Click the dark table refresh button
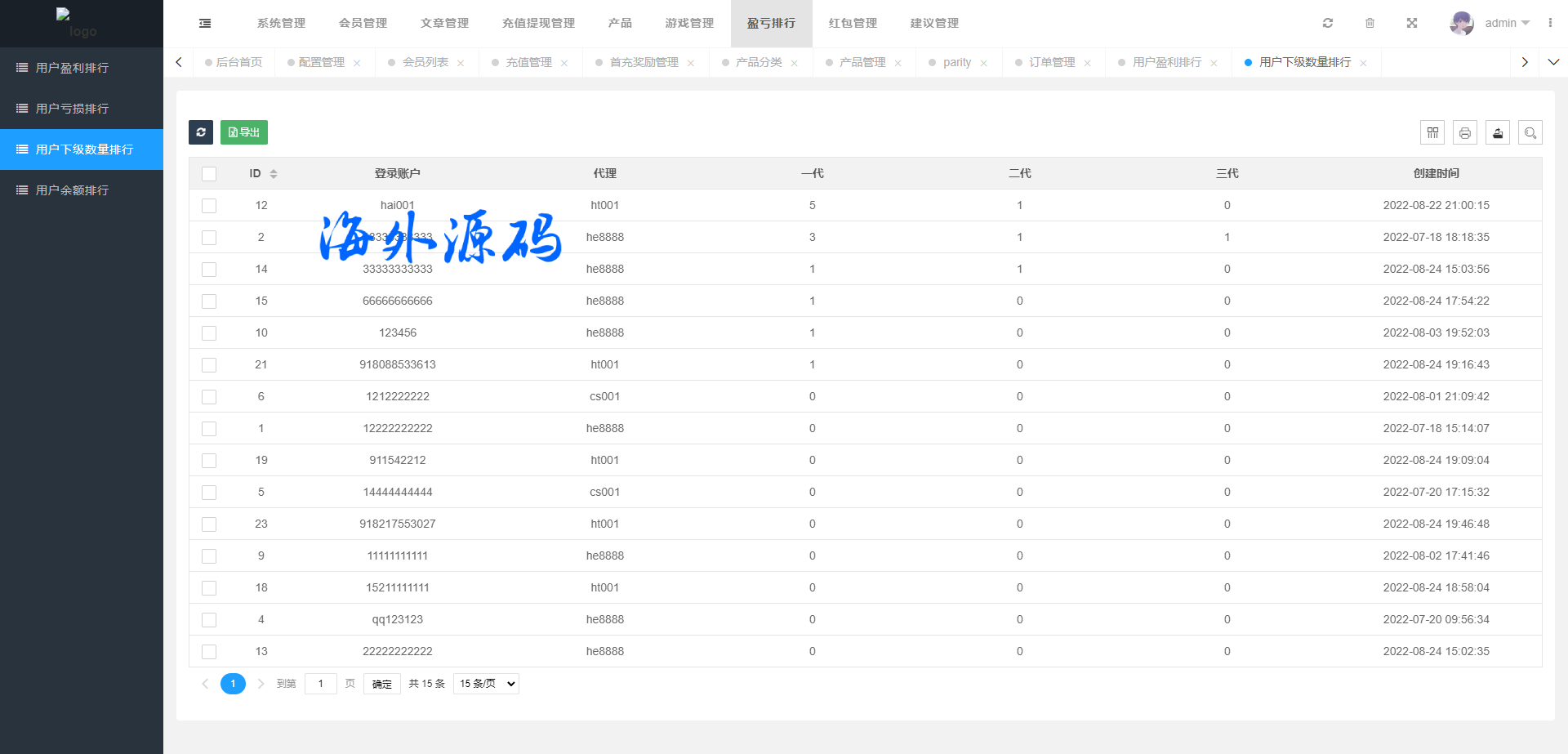The image size is (1568, 754). pos(201,132)
